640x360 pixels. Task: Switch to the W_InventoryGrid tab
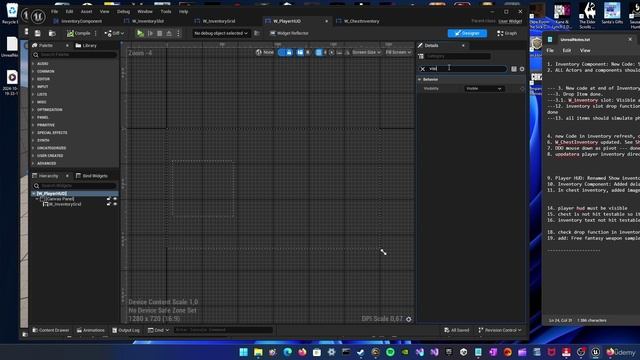pyautogui.click(x=219, y=21)
